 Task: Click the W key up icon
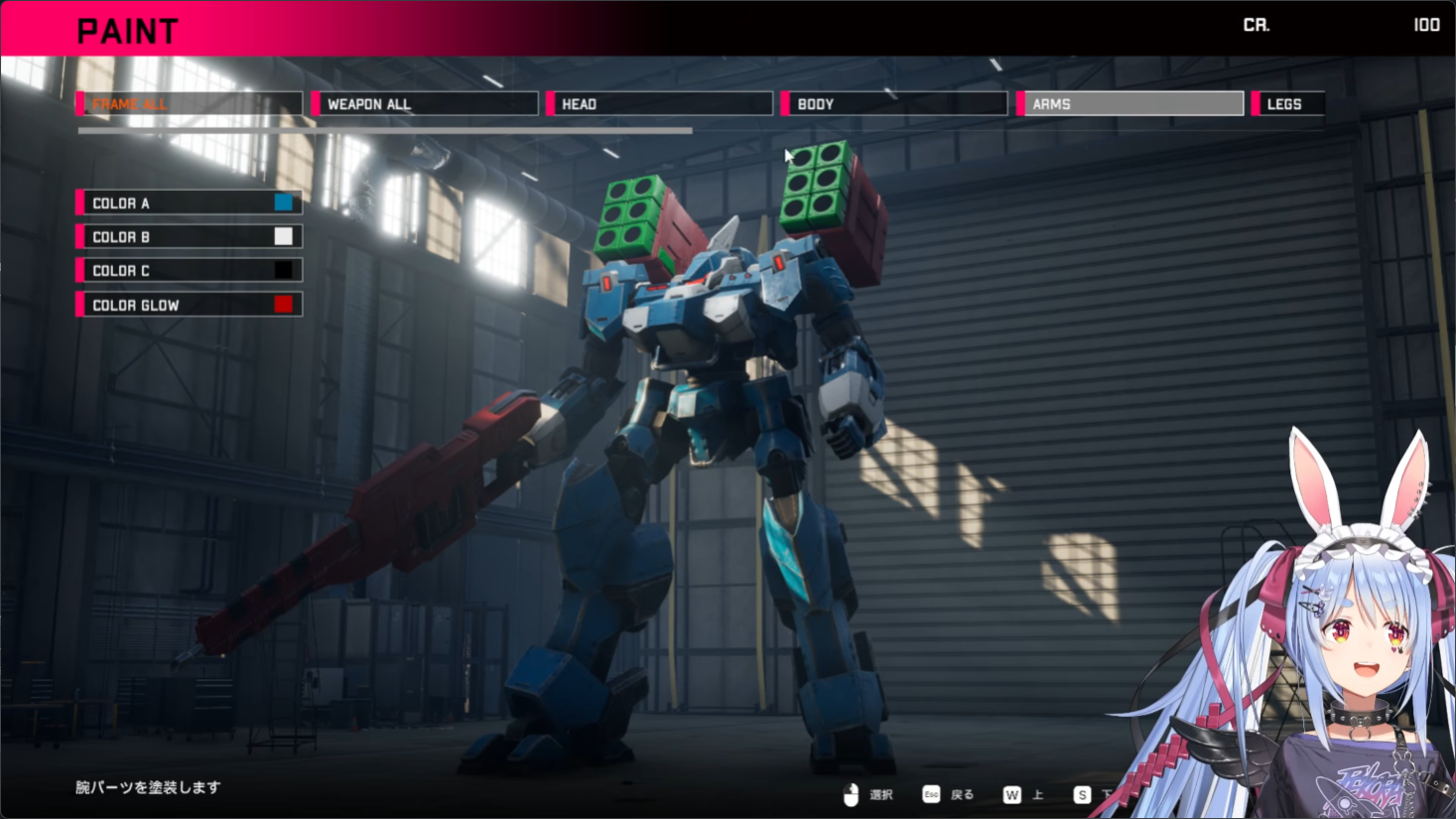1011,794
